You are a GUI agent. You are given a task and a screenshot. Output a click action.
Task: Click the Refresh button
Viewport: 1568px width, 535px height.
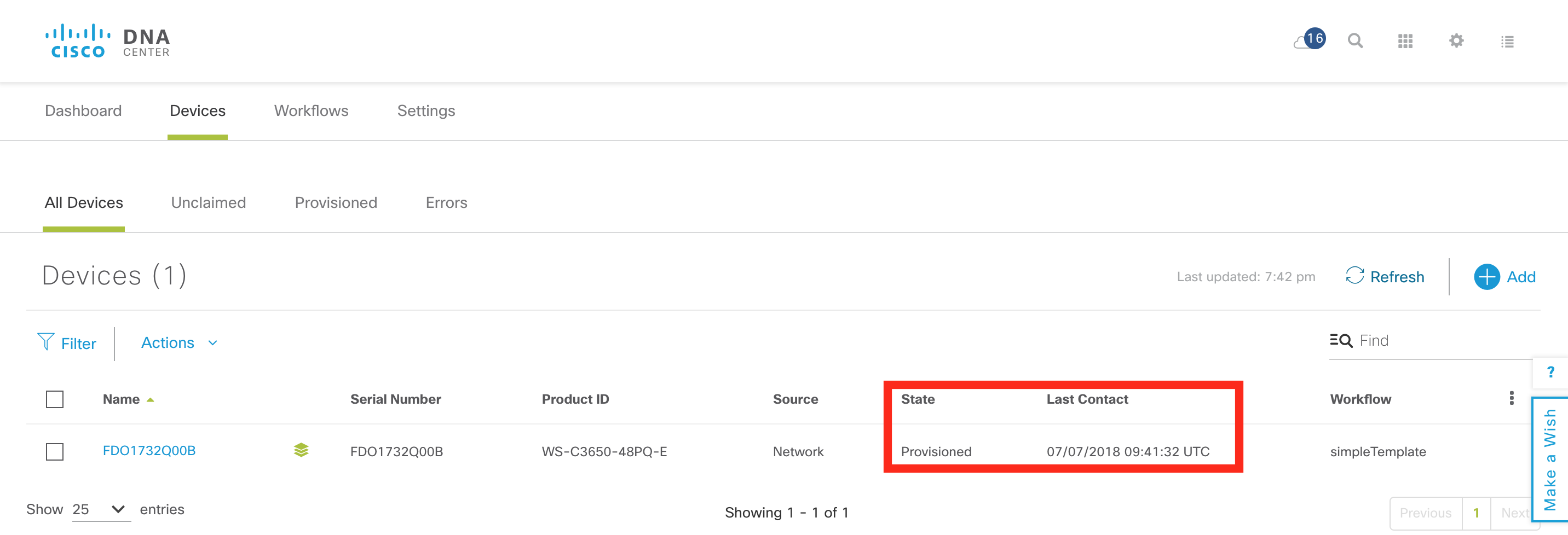[1385, 277]
